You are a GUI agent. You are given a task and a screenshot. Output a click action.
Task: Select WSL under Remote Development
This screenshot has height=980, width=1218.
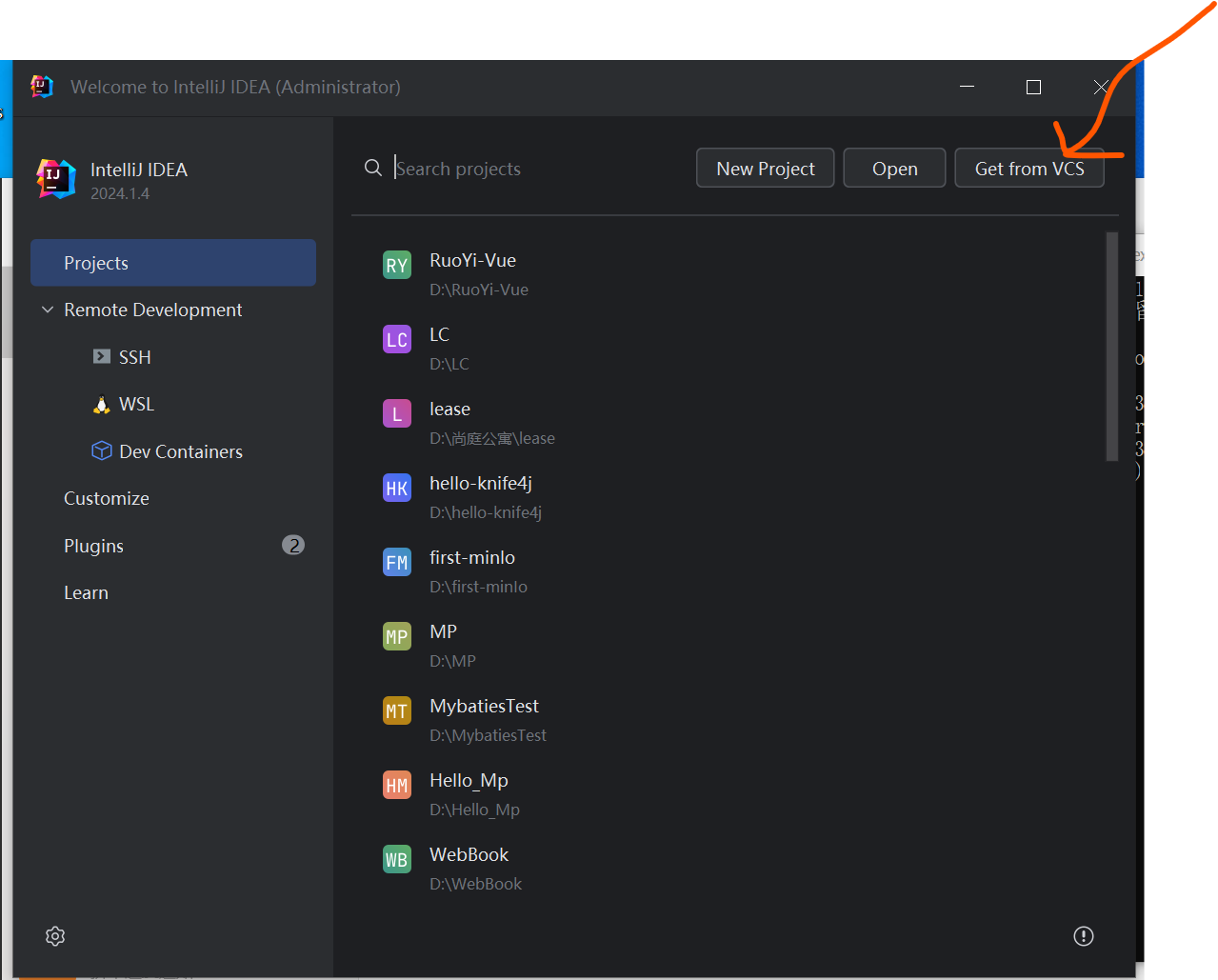[x=136, y=404]
